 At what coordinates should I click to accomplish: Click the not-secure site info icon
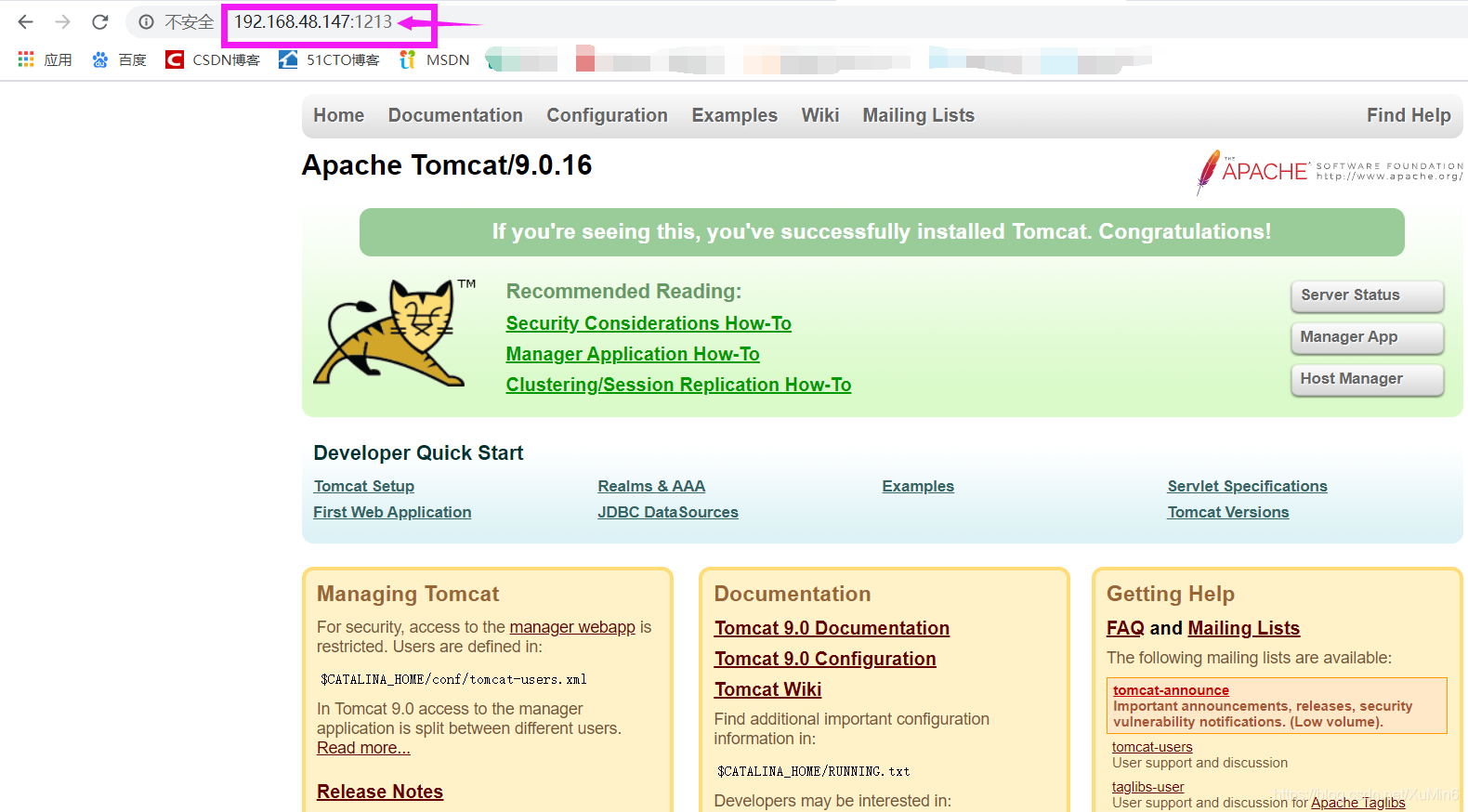(x=146, y=21)
